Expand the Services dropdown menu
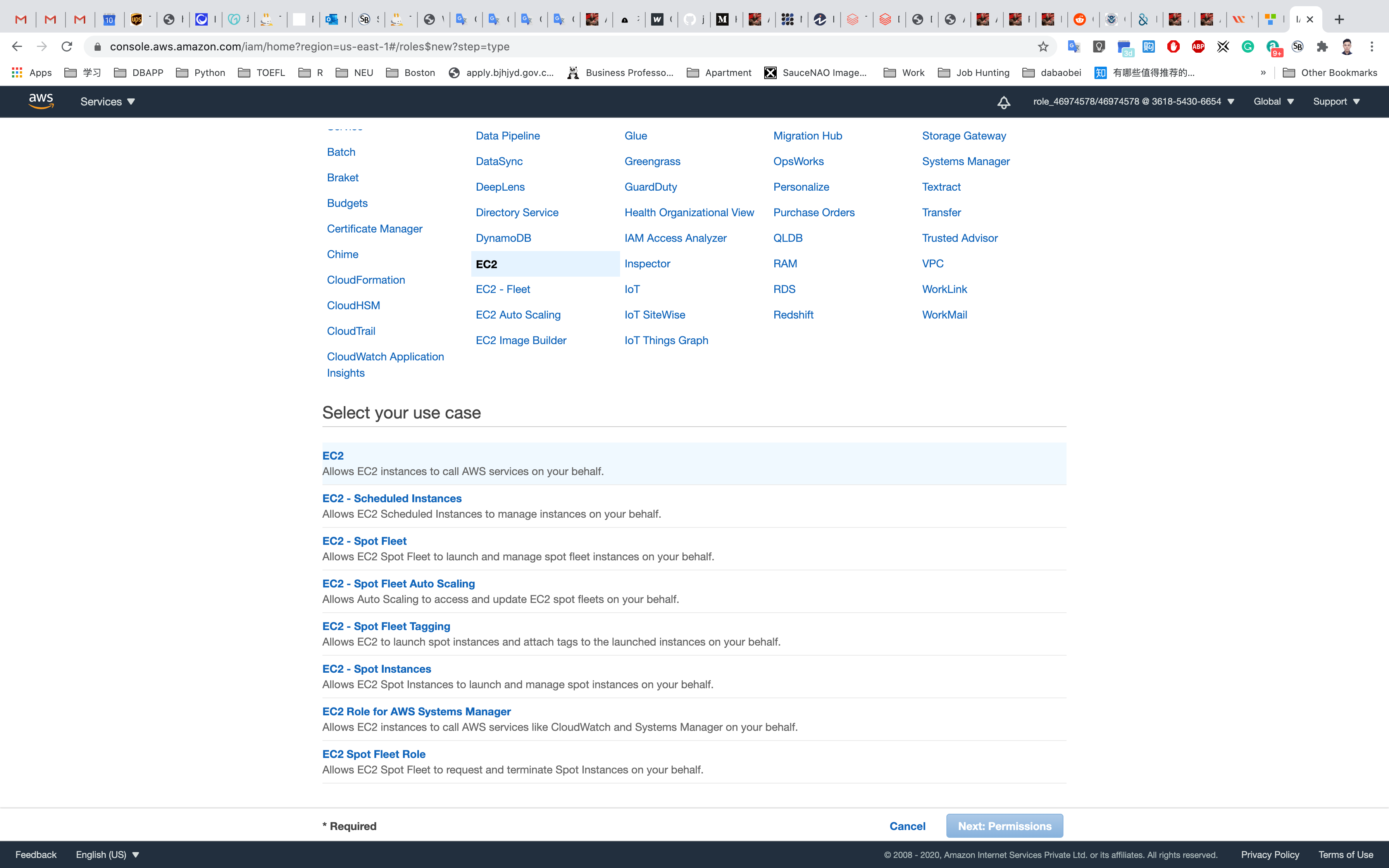1389x868 pixels. tap(107, 102)
